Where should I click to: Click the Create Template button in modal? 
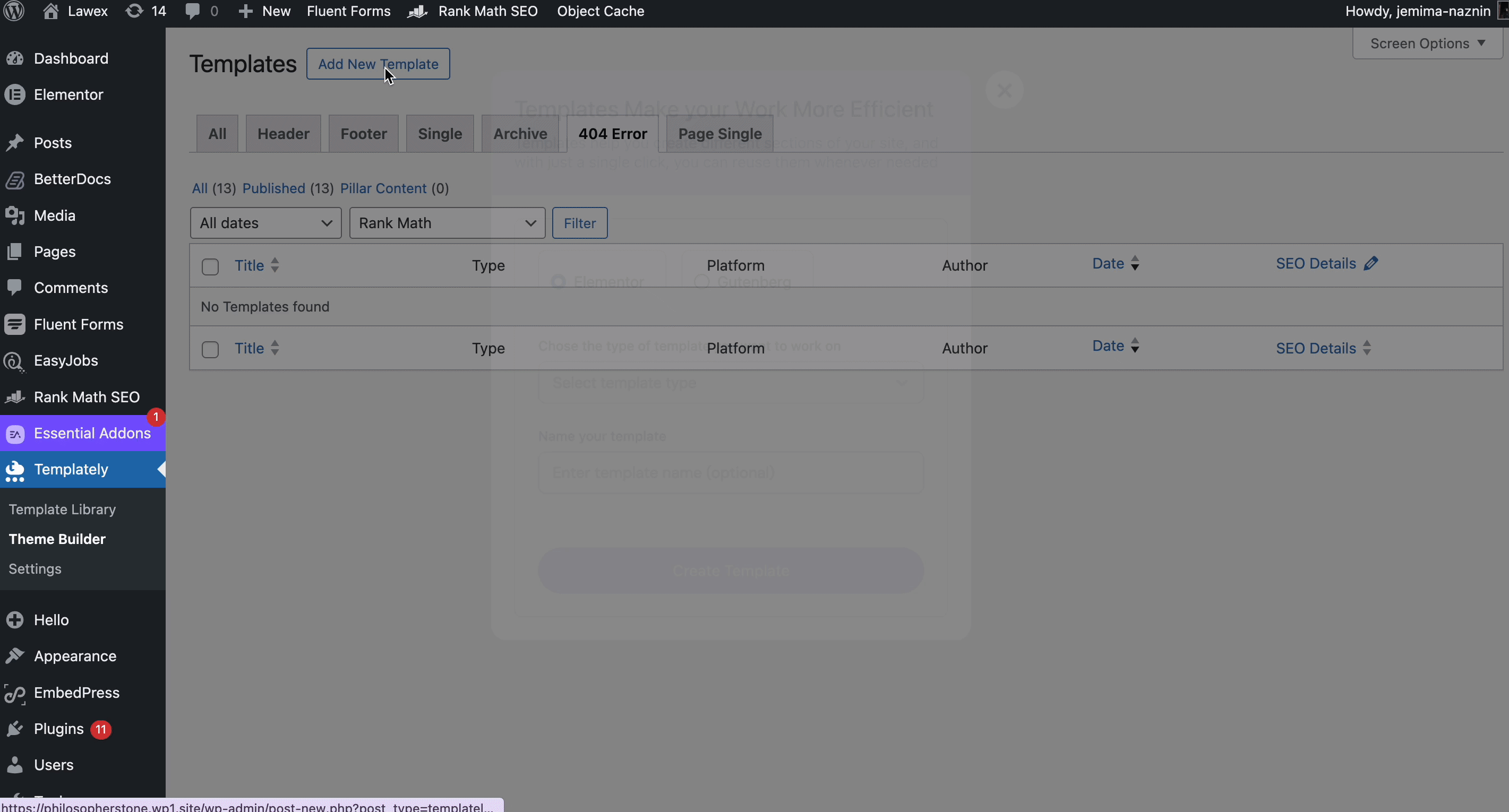tap(731, 571)
